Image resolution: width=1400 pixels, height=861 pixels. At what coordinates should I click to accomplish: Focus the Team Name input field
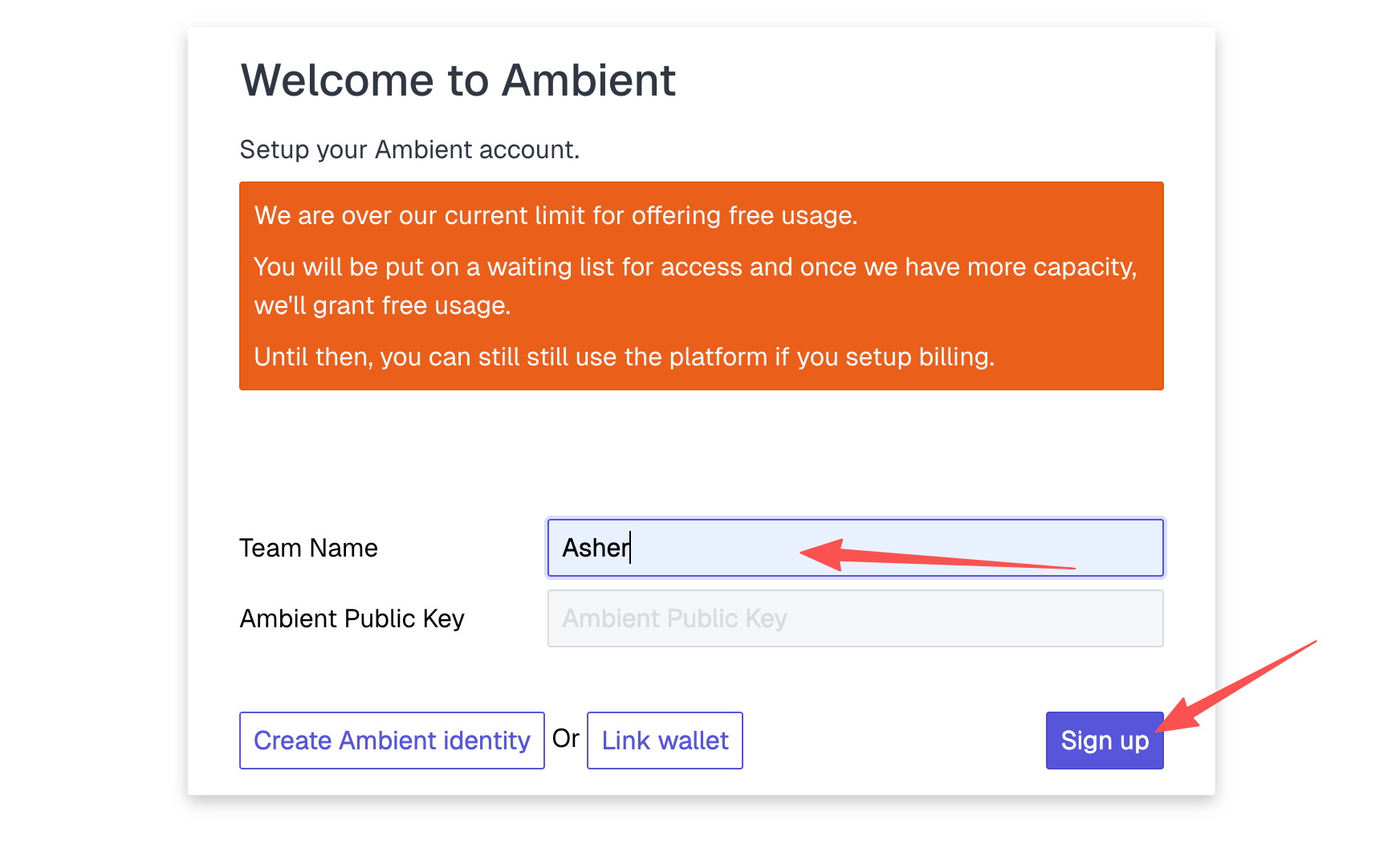pos(855,548)
